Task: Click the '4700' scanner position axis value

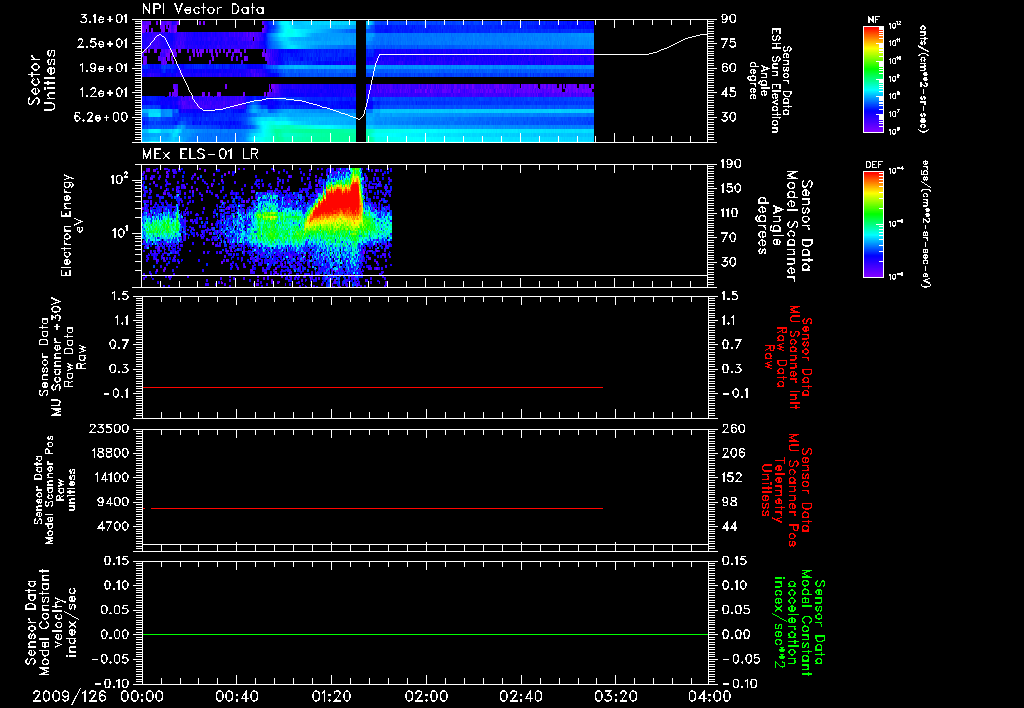Action: pos(112,526)
